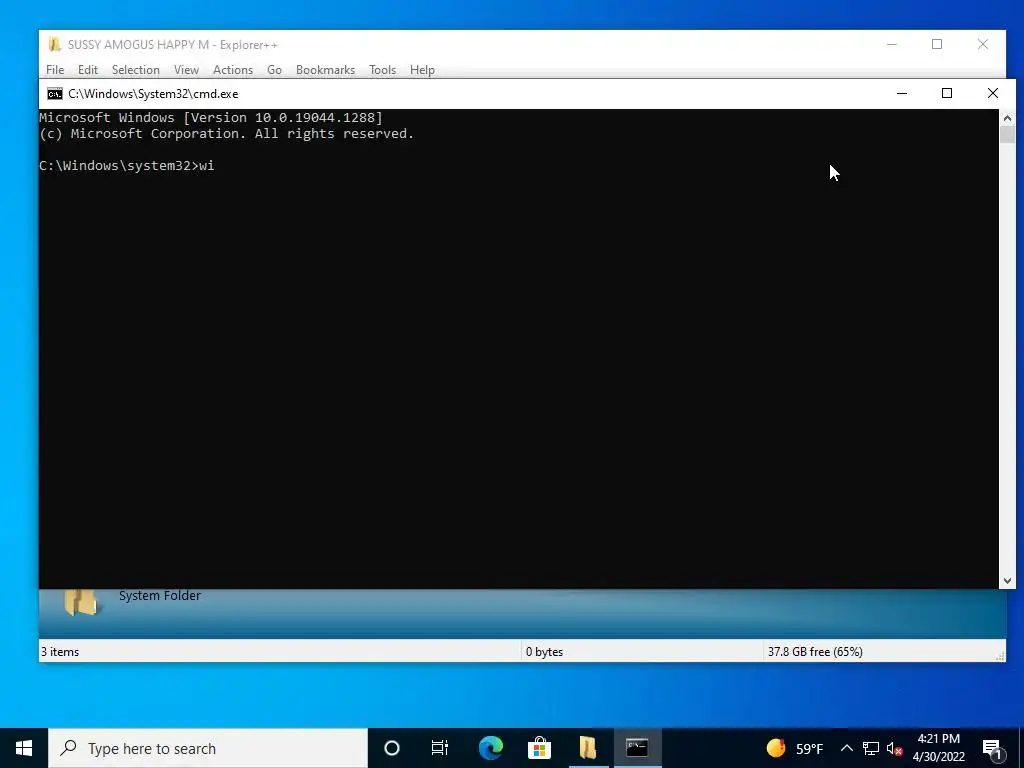1024x768 pixels.
Task: Click the muted volume tray icon
Action: (x=894, y=748)
